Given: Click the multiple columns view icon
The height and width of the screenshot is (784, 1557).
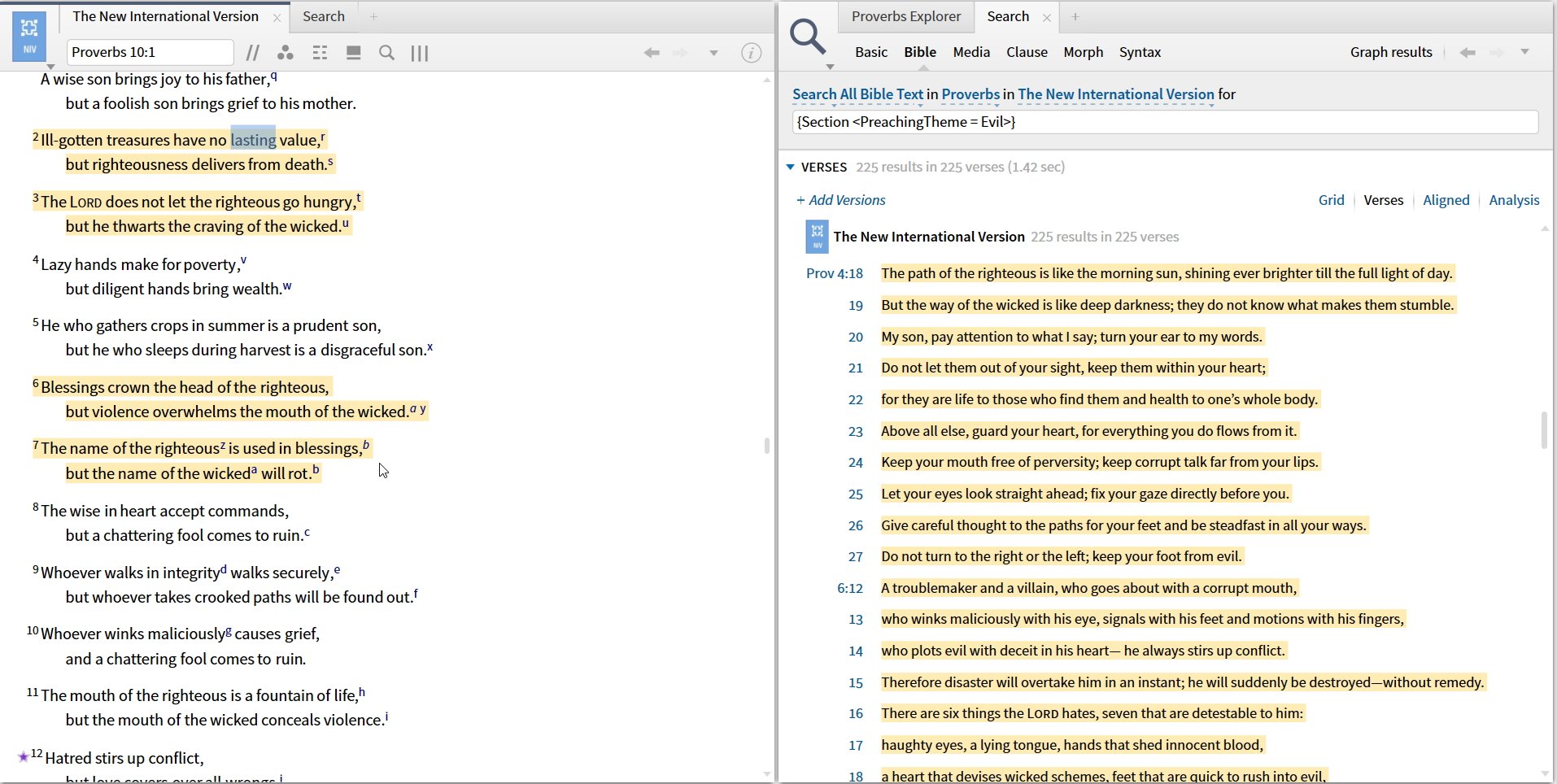Looking at the screenshot, I should tap(420, 53).
